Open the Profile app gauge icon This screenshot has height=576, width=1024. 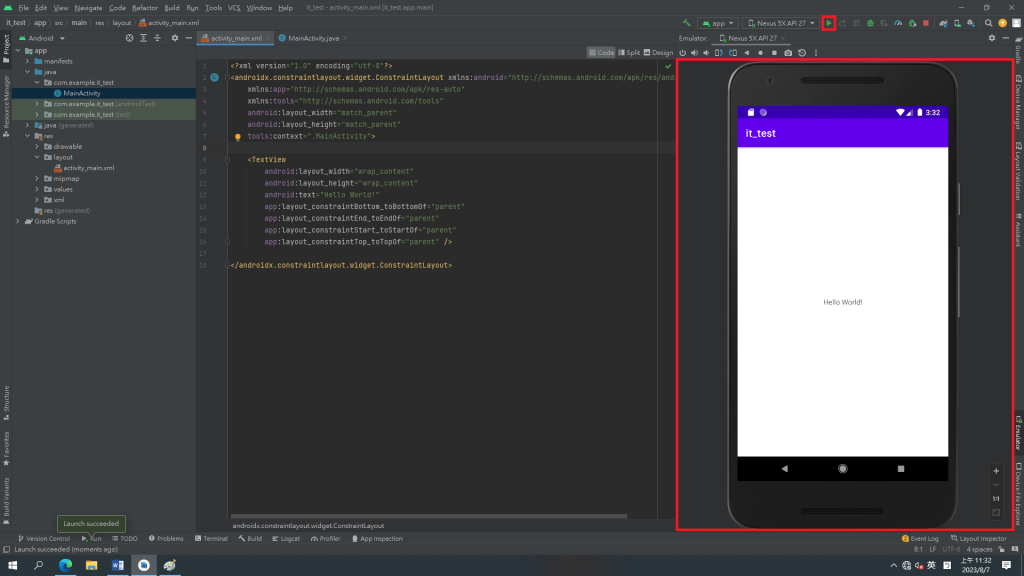pos(898,23)
